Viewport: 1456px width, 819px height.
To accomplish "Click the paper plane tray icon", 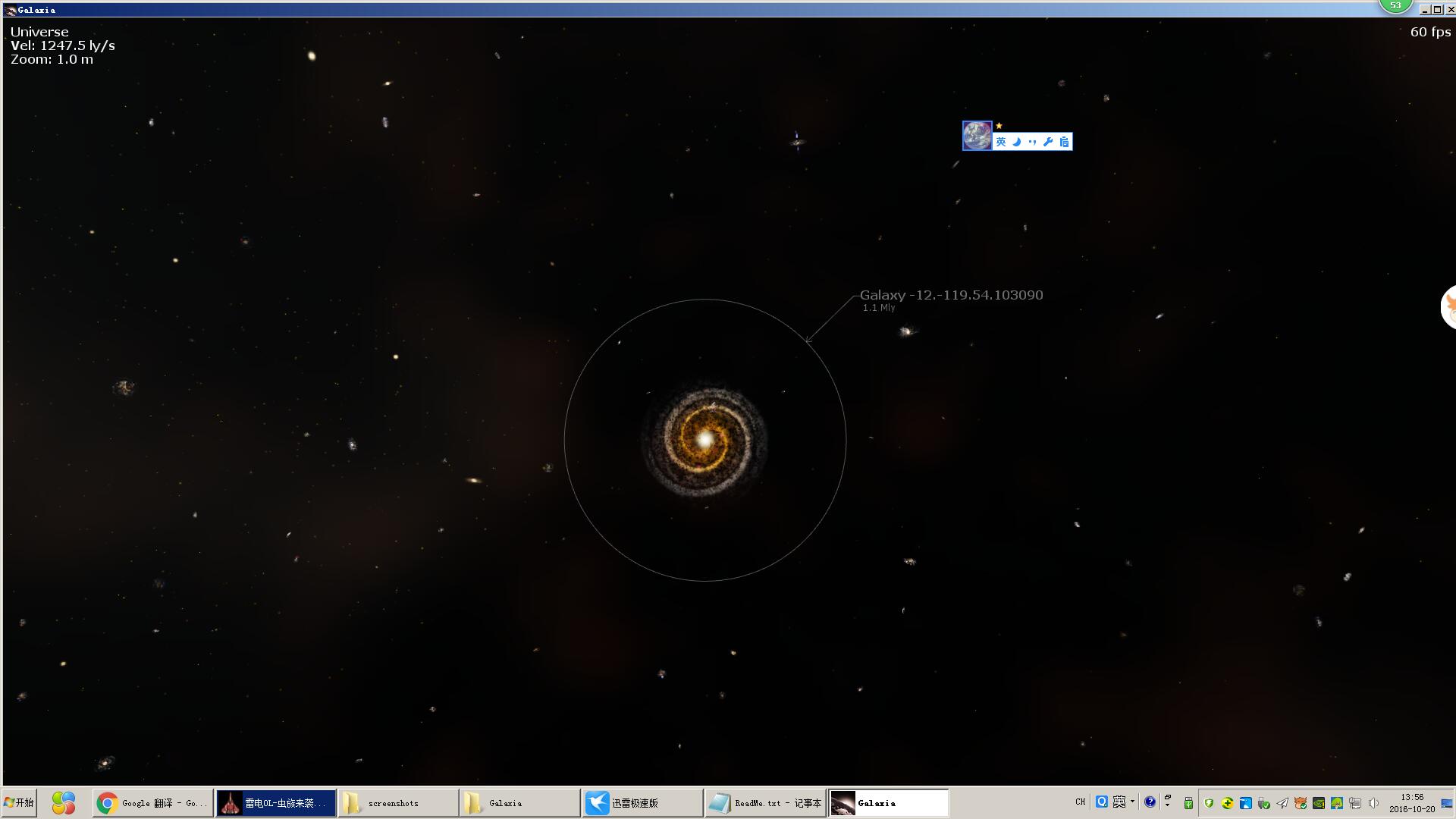I will [1282, 802].
